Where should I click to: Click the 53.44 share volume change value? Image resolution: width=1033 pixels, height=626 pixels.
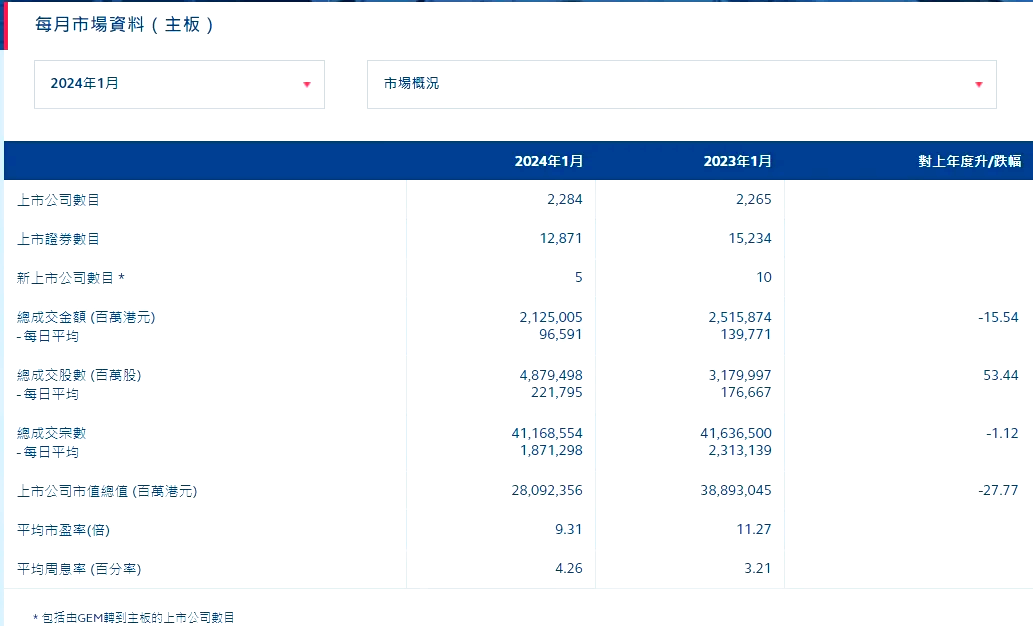click(1000, 375)
